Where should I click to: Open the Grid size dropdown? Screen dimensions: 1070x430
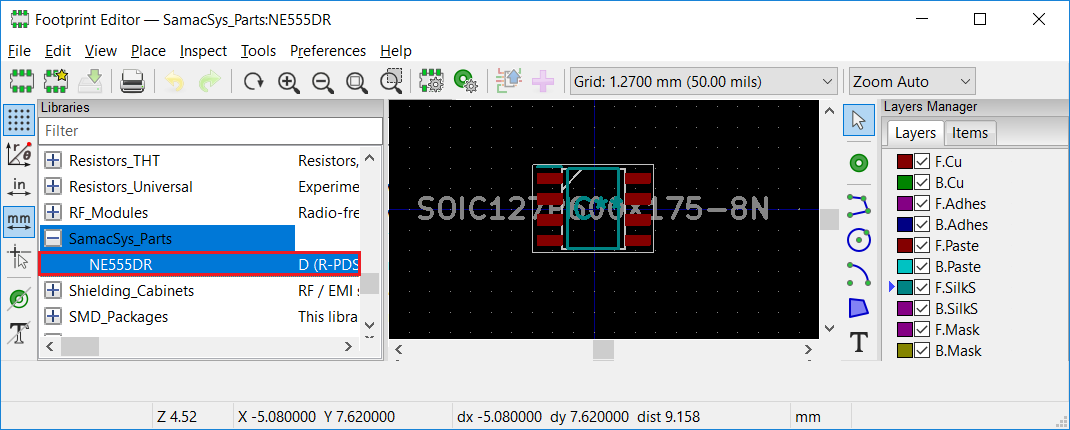(x=703, y=82)
